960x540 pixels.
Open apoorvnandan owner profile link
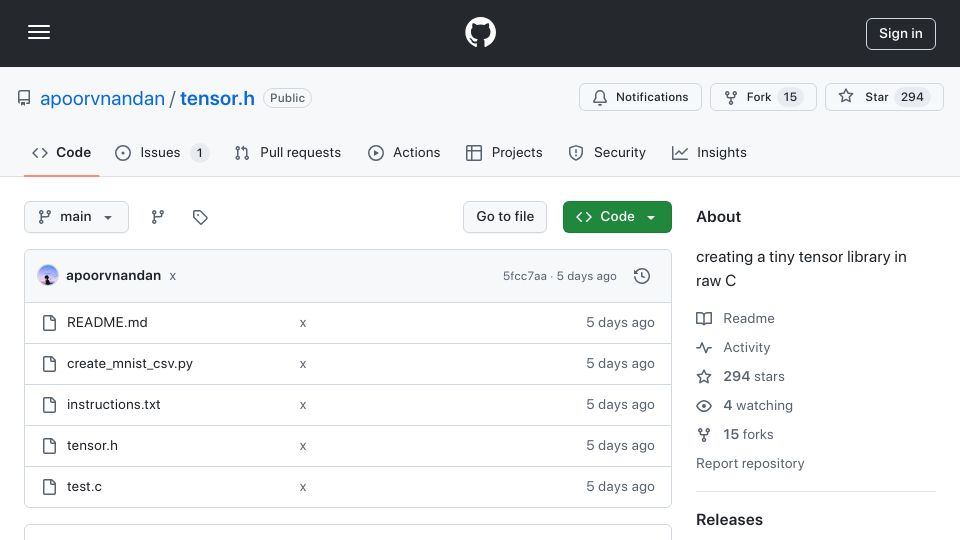coord(102,98)
